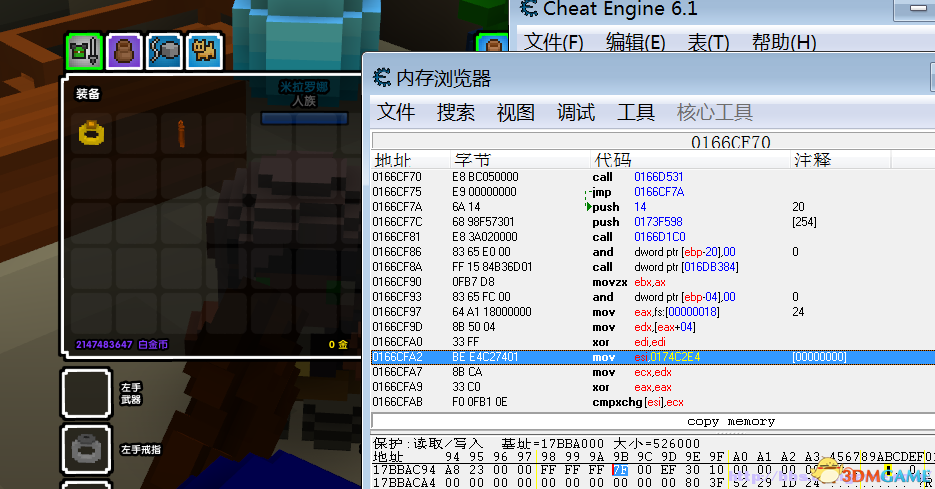This screenshot has height=489, width=935.
Task: Click the left-hand ring equipment slot
Action: click(x=86, y=450)
